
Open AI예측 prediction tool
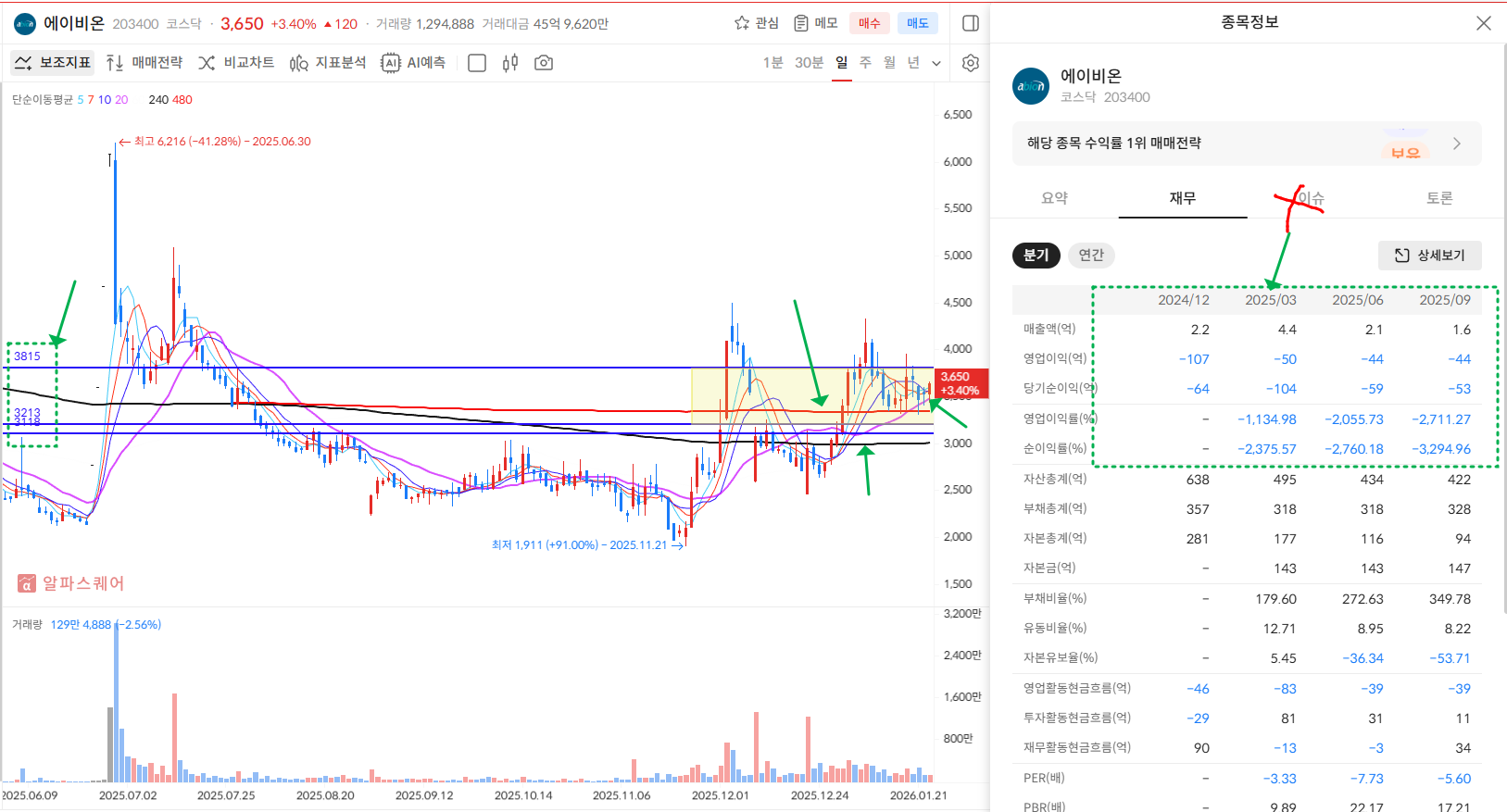click(x=413, y=63)
